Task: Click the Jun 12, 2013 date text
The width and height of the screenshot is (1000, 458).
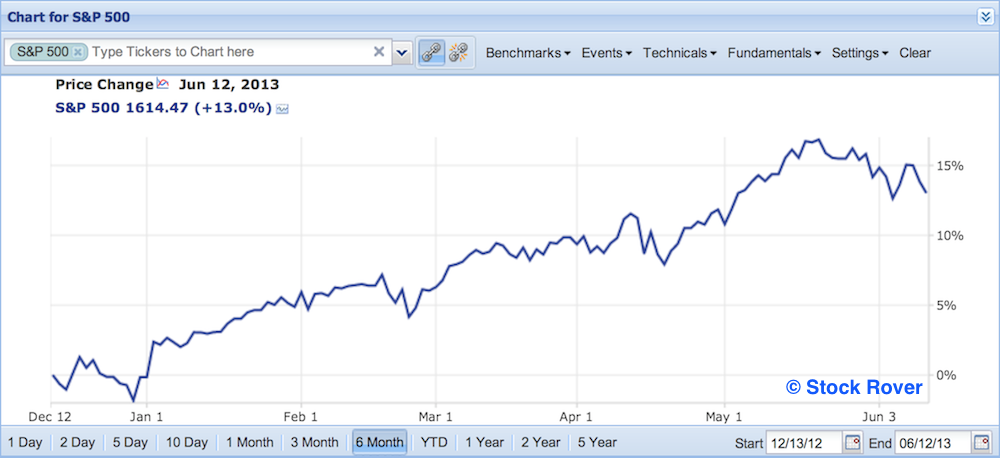Action: (229, 84)
